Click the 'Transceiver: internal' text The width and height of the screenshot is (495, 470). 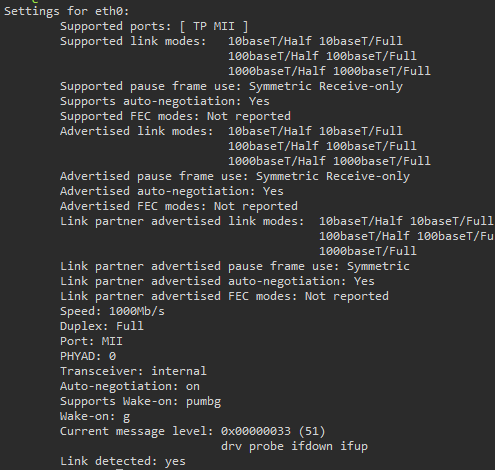(x=133, y=371)
